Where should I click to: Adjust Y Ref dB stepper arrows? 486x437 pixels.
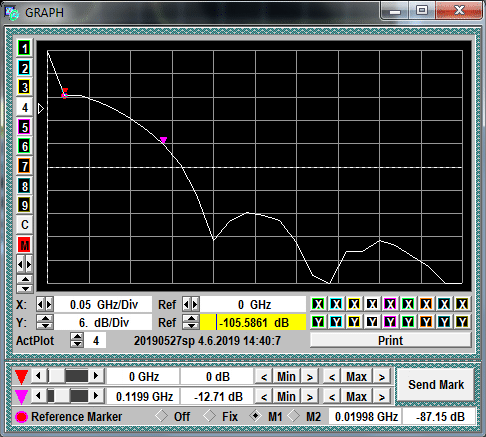[191, 322]
